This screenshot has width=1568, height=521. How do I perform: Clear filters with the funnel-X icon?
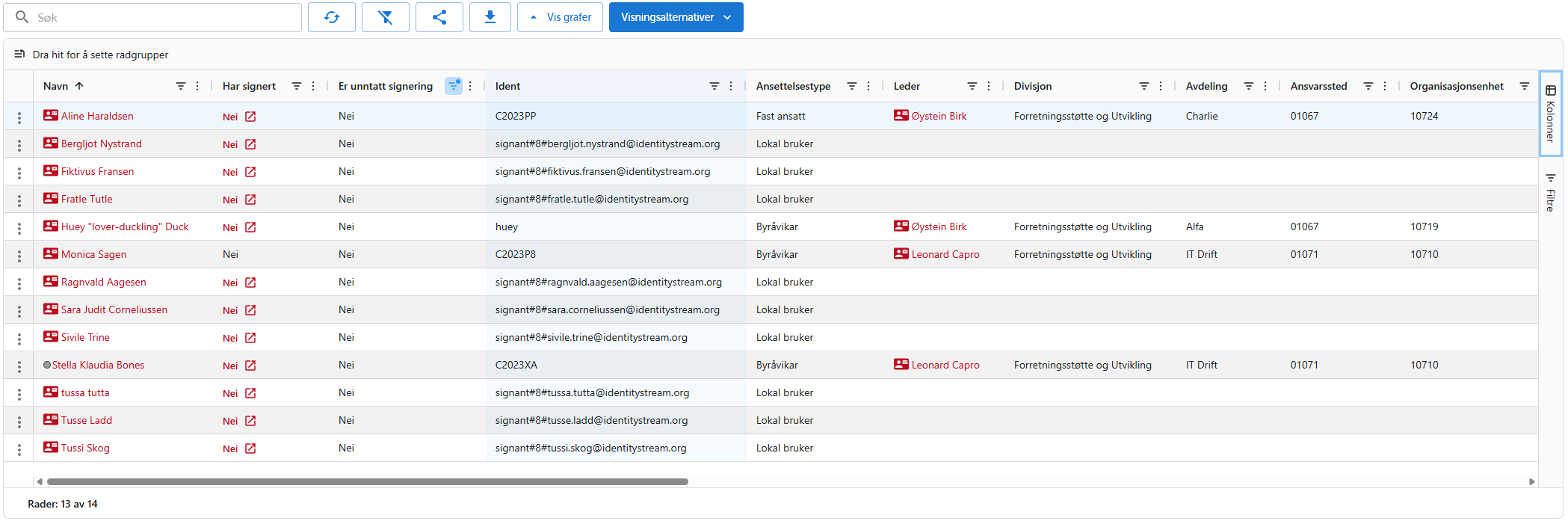[386, 17]
